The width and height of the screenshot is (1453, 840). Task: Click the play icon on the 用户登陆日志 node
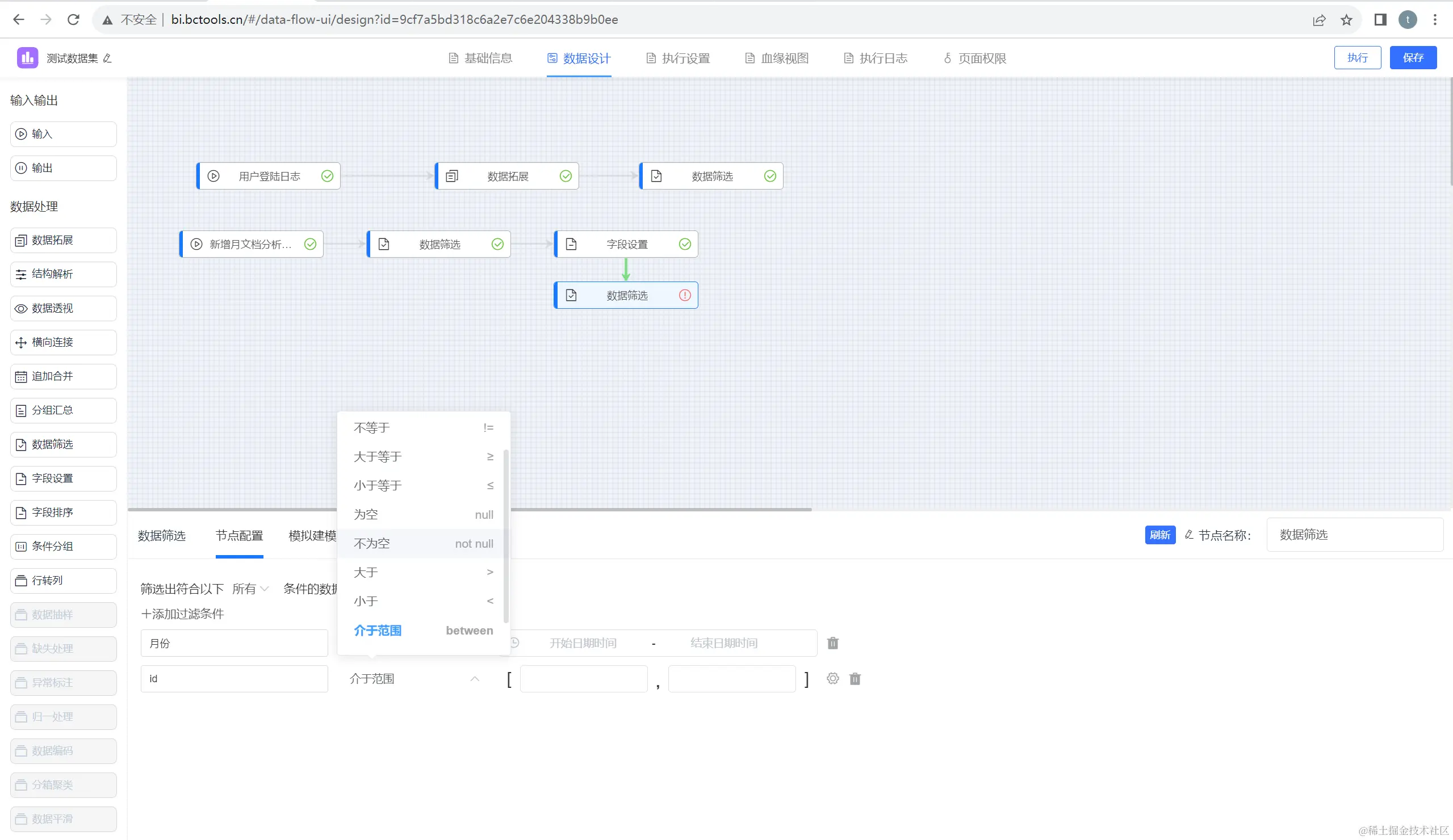(x=213, y=177)
